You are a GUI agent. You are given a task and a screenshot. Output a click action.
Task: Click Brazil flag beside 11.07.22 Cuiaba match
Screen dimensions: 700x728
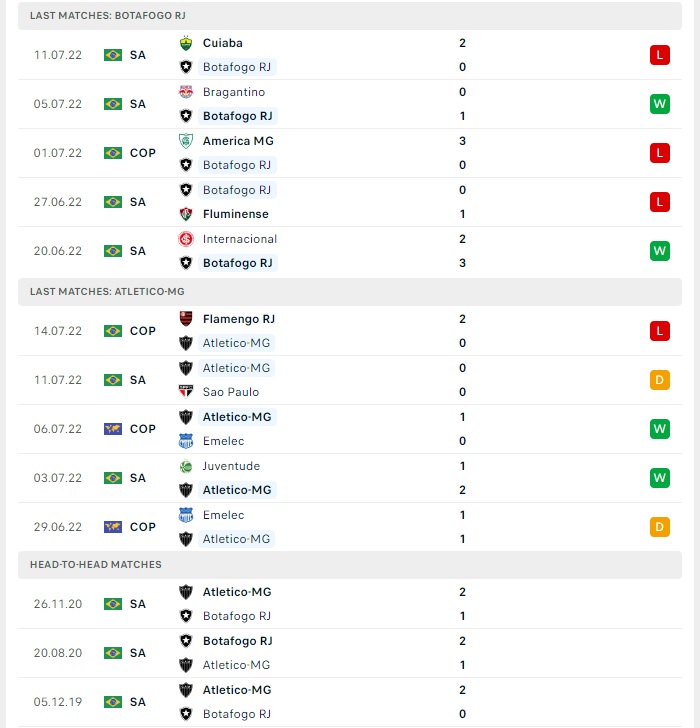coord(113,55)
